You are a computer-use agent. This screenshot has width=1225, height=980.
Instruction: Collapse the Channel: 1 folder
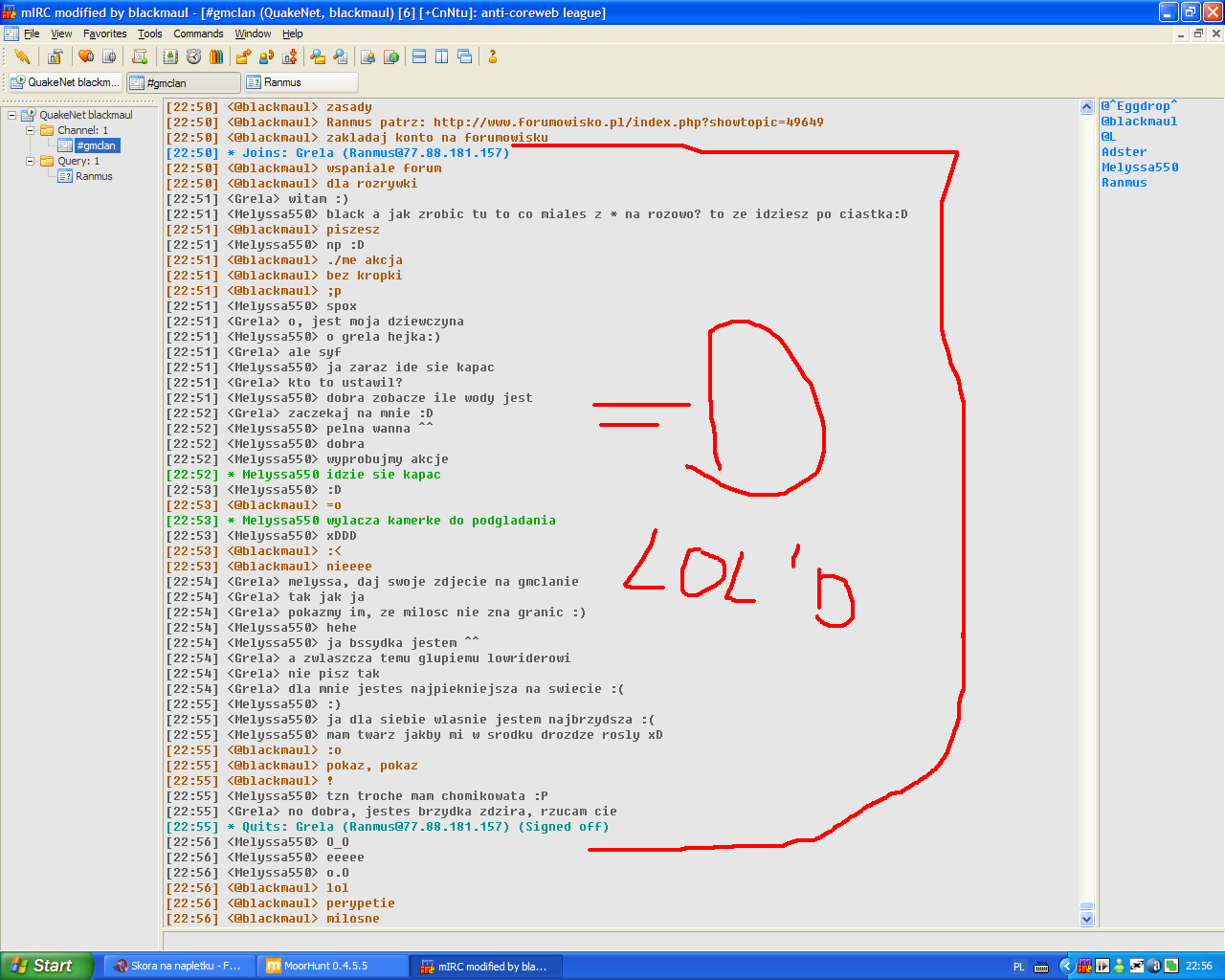(x=30, y=130)
